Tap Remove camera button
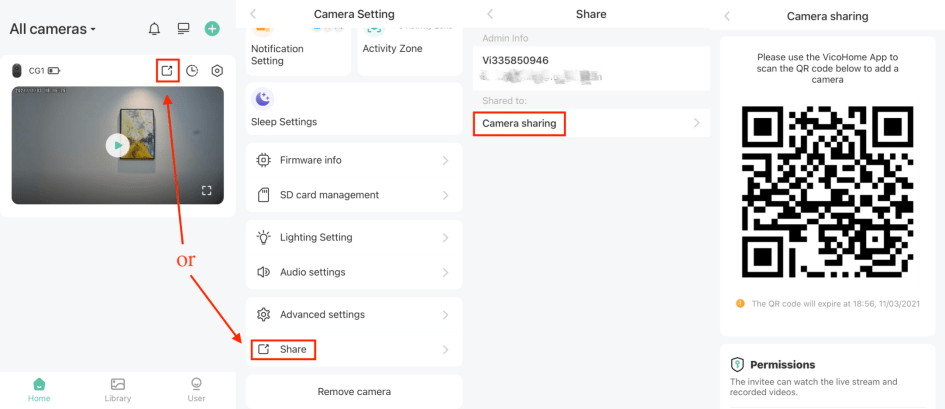Image resolution: width=945 pixels, height=409 pixels. [354, 391]
